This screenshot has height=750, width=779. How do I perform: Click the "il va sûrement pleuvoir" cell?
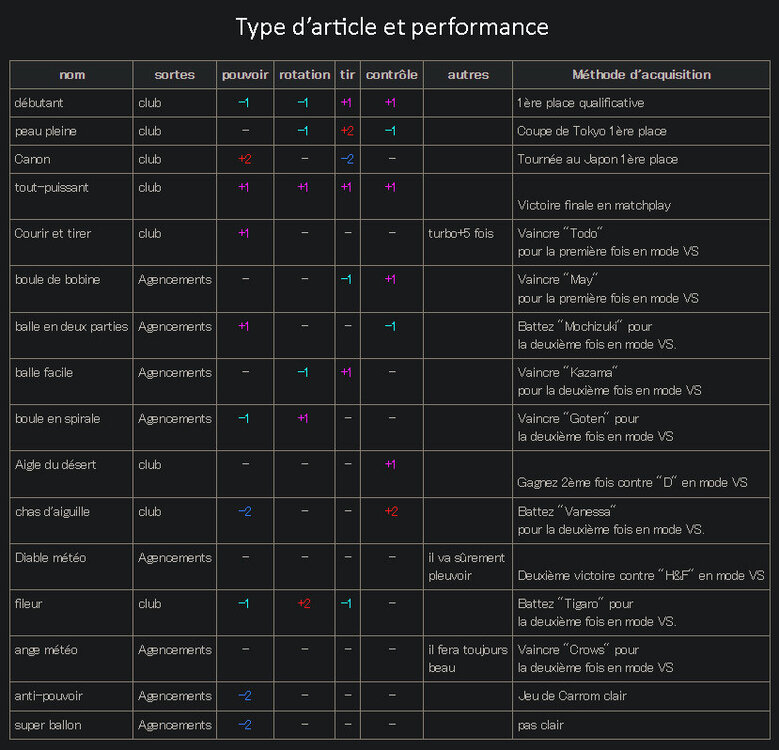click(x=466, y=567)
